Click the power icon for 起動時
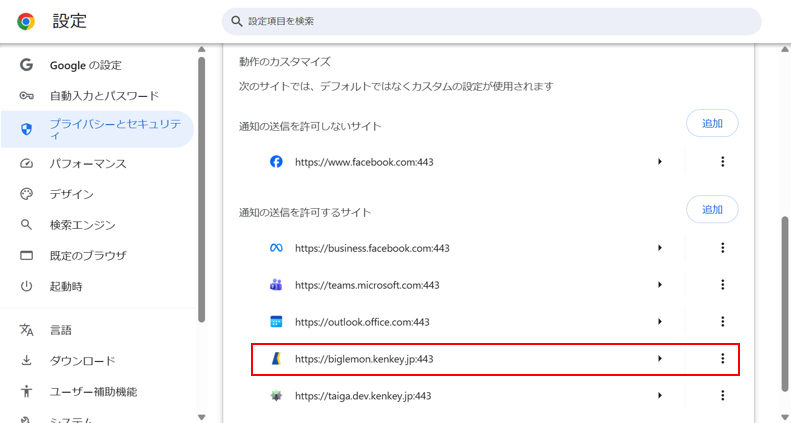This screenshot has width=791, height=423. click(x=26, y=286)
